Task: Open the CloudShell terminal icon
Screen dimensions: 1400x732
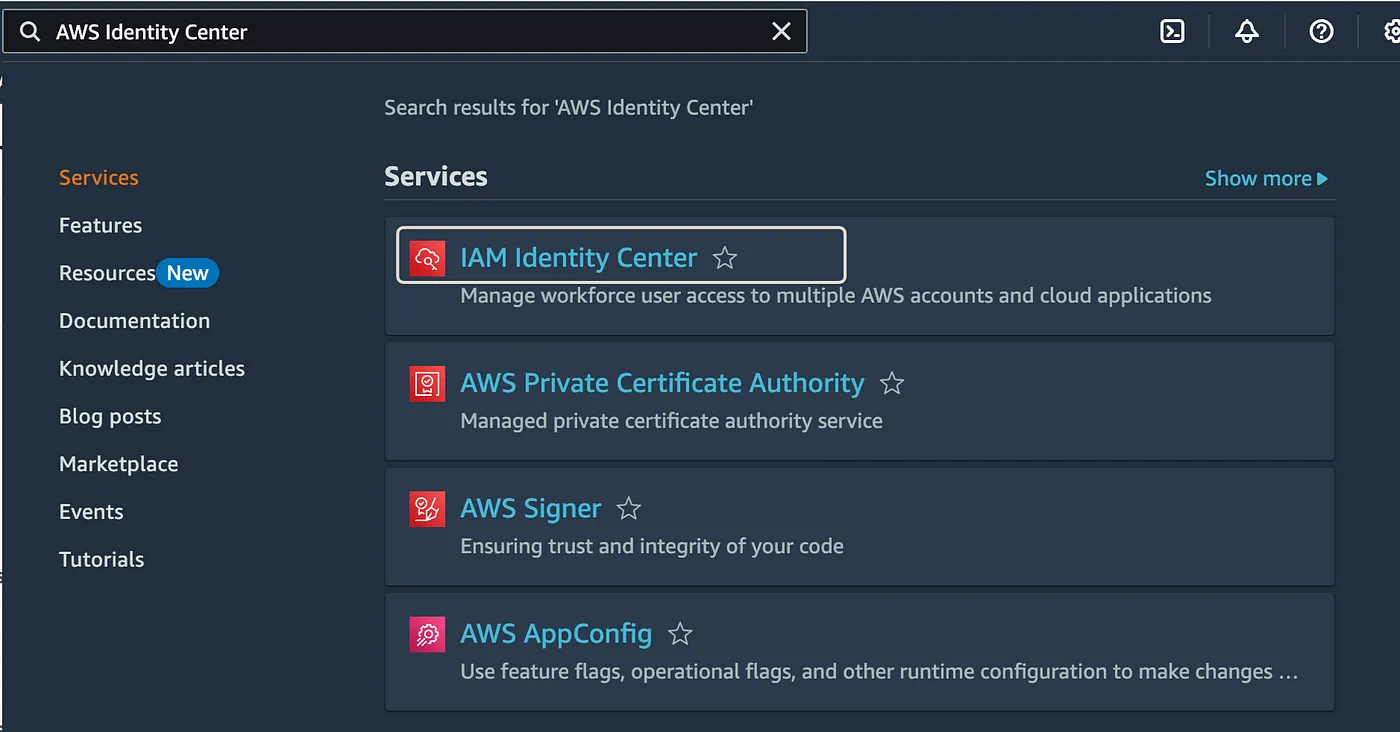Action: [x=1172, y=32]
